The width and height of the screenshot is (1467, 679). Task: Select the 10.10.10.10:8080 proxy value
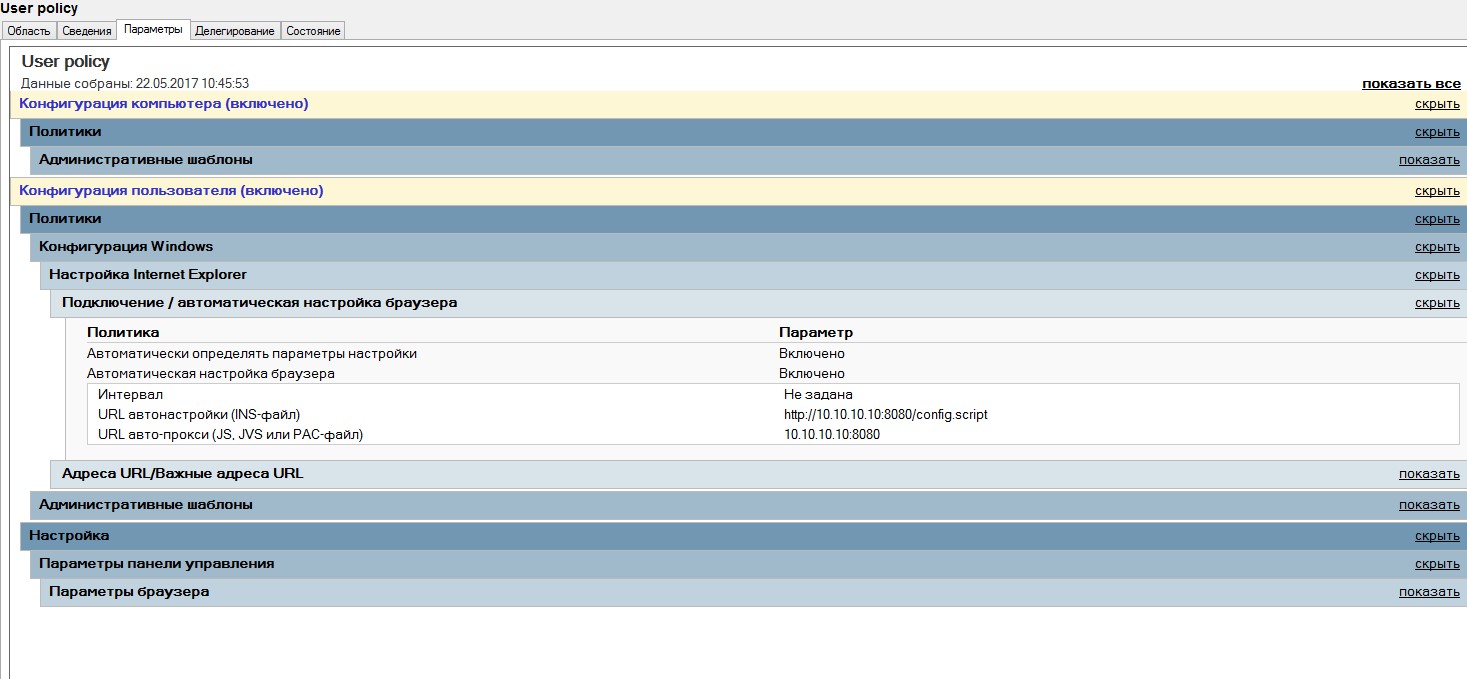coord(832,434)
